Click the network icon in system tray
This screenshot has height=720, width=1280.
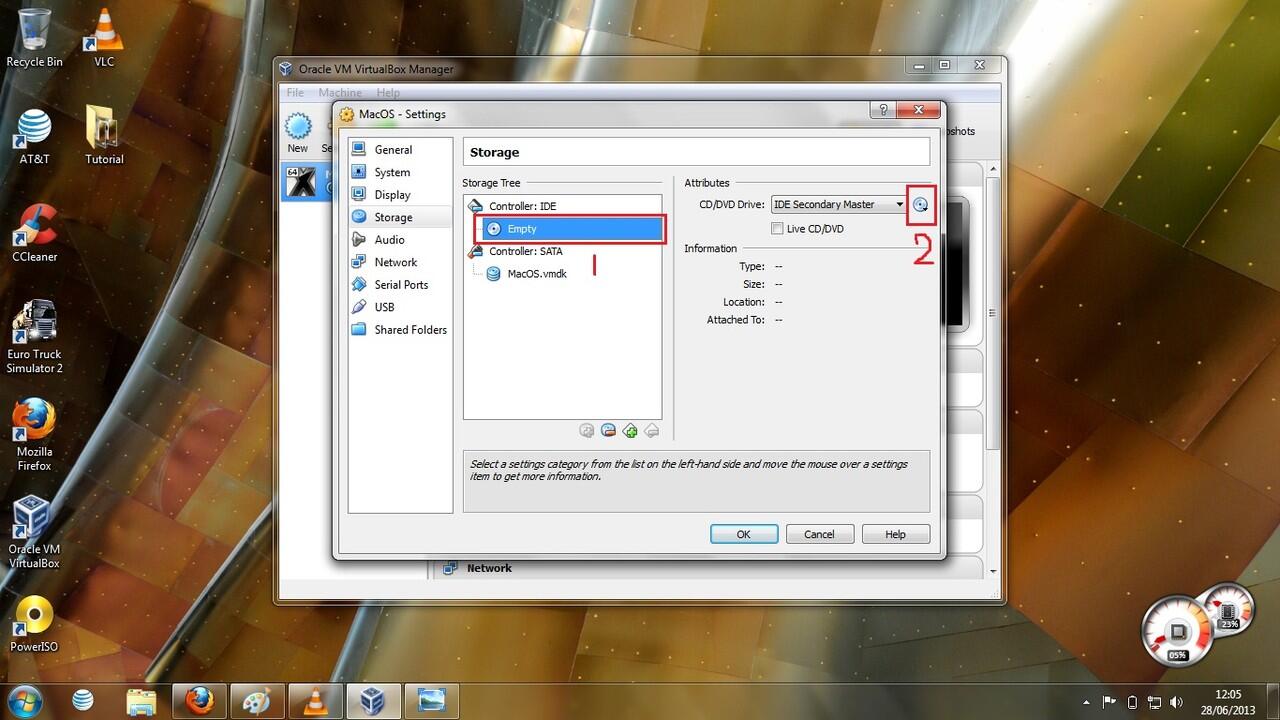(x=1154, y=702)
